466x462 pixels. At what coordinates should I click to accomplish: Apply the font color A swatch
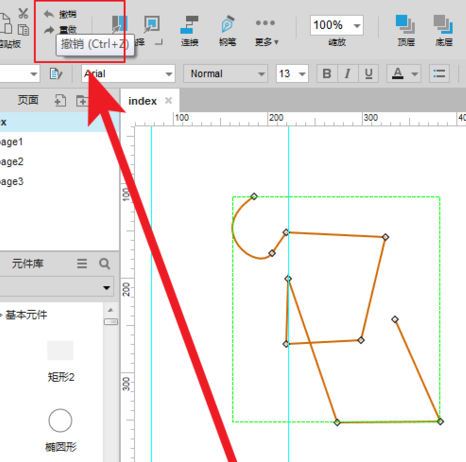click(x=398, y=73)
